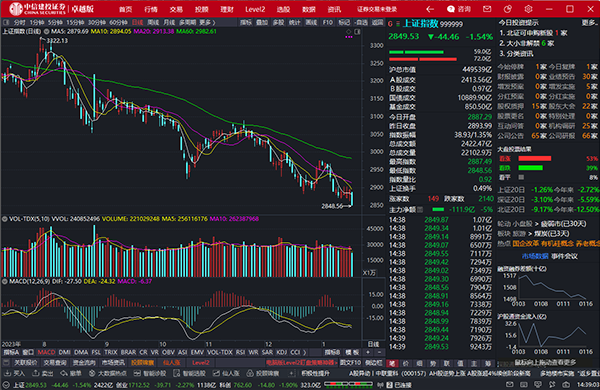Viewport: 600px width, 390px height.
Task: Open settings gear in title bar
Action: (528, 9)
